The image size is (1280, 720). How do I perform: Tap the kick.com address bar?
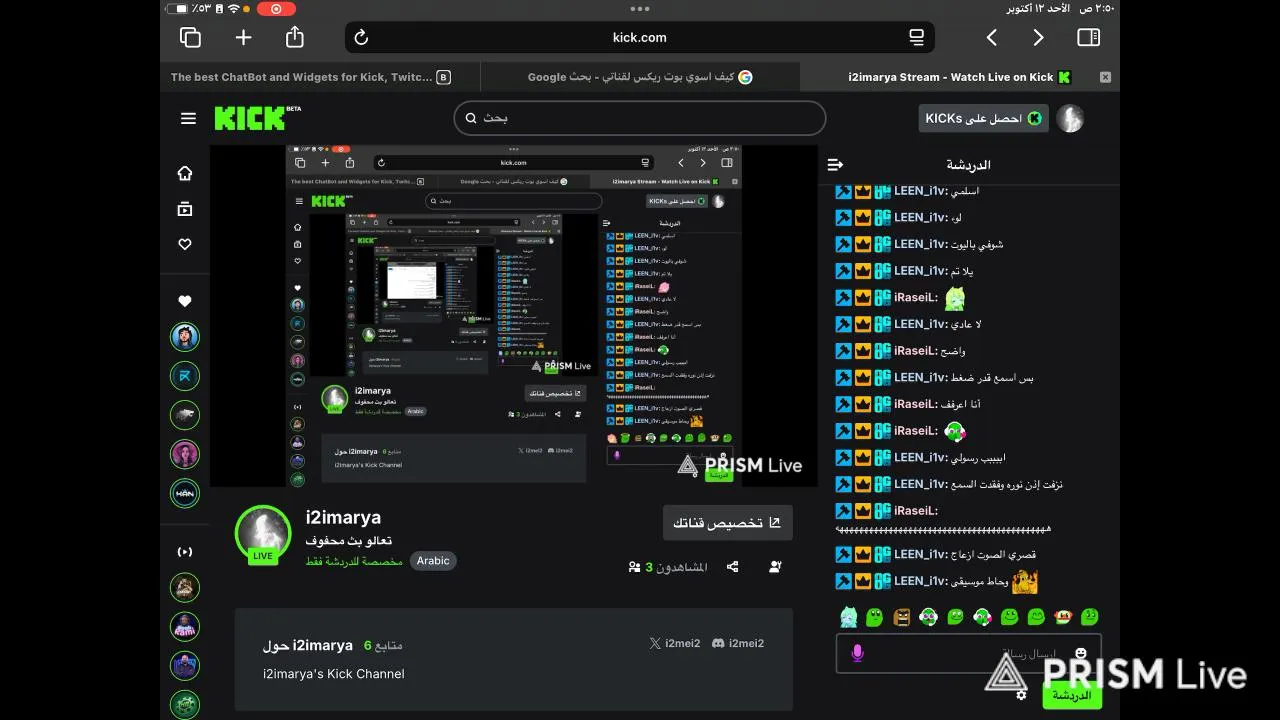pos(640,37)
